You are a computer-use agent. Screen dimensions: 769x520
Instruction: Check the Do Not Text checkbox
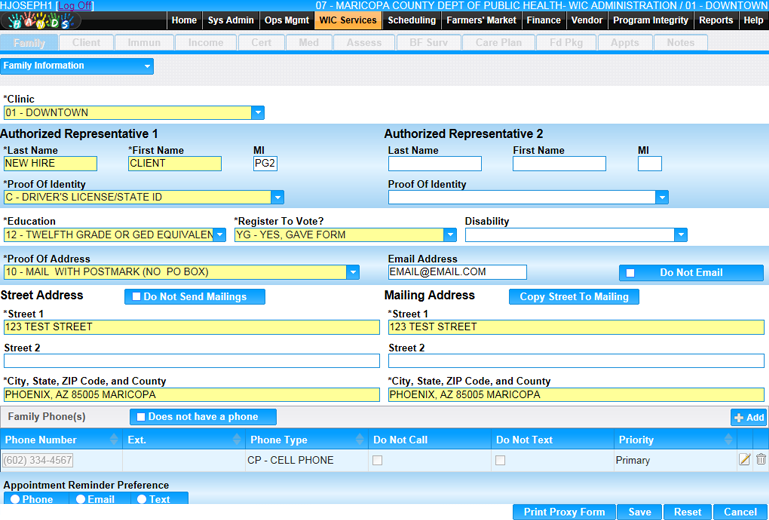coord(500,461)
